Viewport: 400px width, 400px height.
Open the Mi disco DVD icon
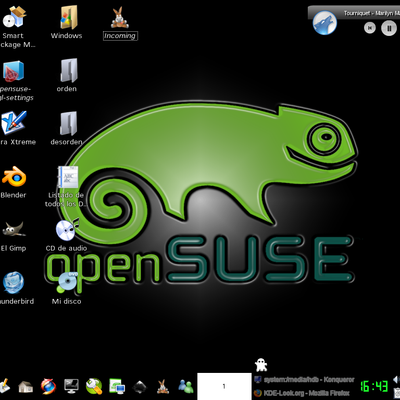pos(67,283)
